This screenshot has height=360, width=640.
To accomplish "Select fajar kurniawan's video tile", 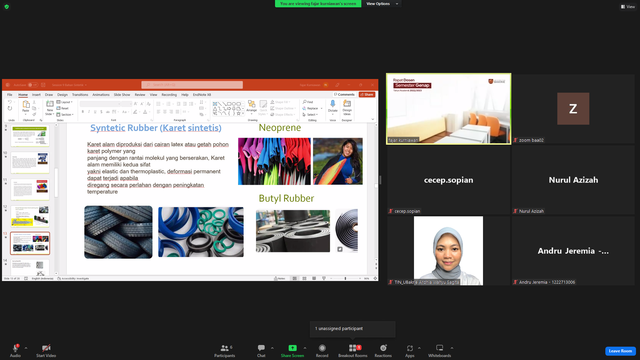I will (449, 109).
